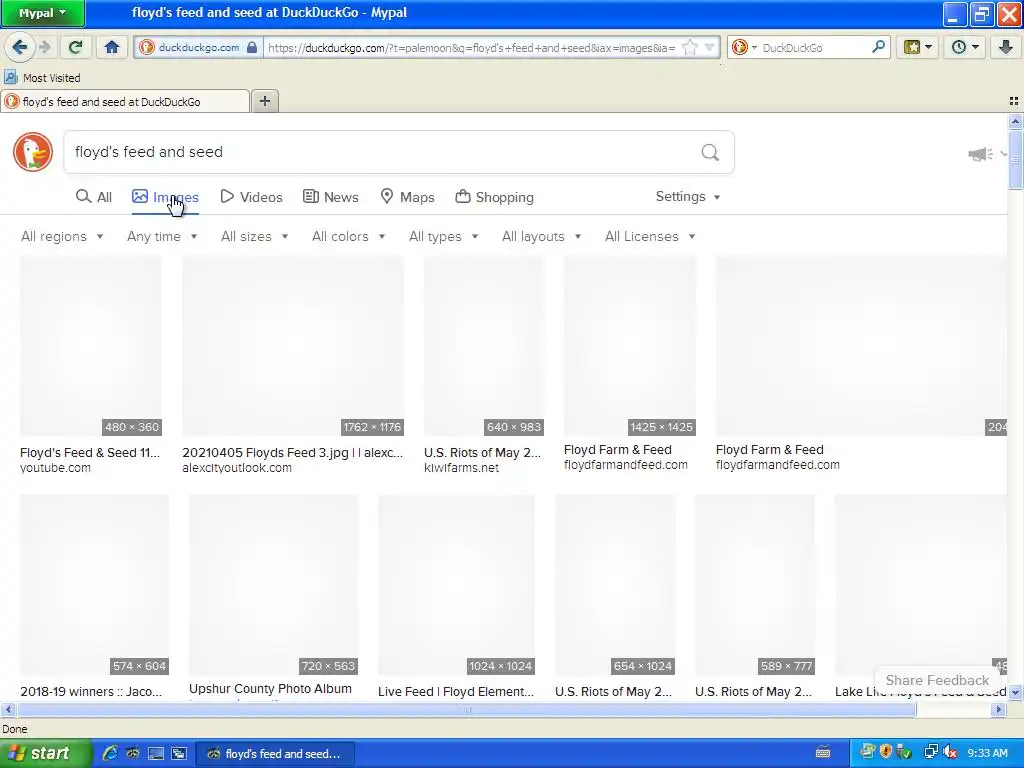Click the Floyd's Feed & Seed 11... title
1024x768 pixels.
[90, 453]
